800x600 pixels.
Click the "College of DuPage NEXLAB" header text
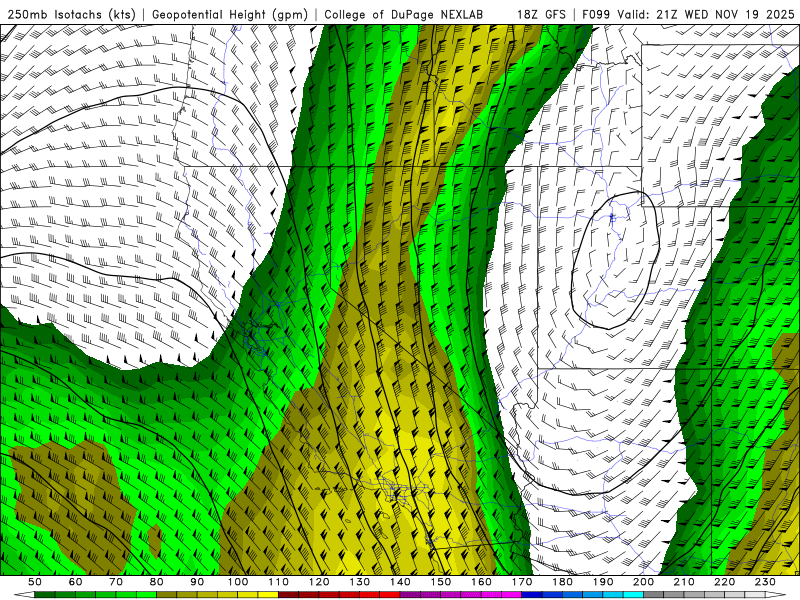(x=404, y=15)
